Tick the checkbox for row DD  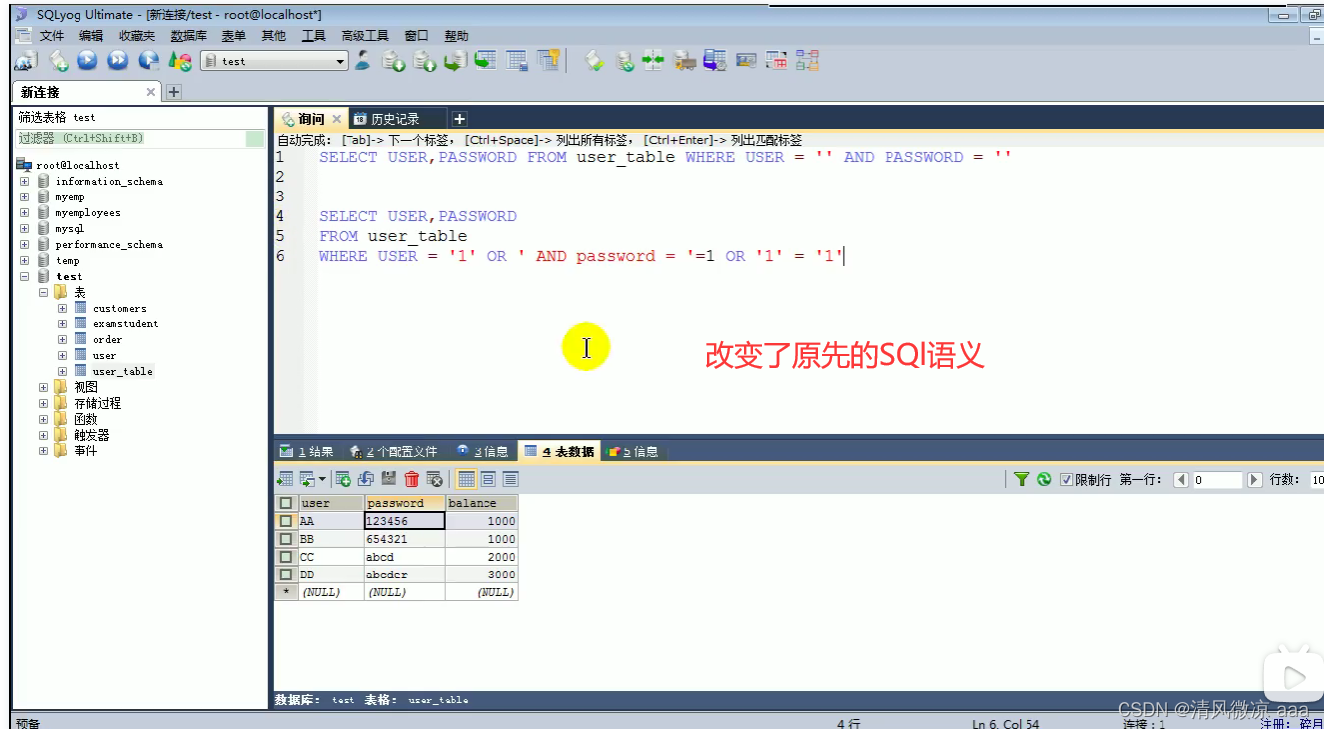[x=286, y=575]
